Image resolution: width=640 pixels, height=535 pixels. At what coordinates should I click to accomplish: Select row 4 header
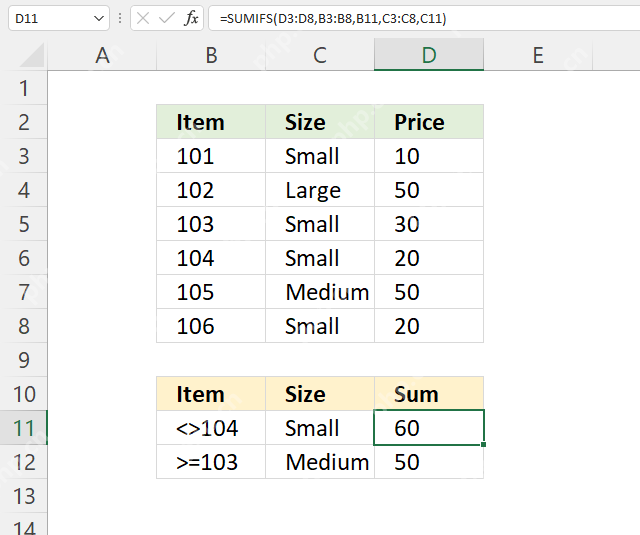click(24, 190)
